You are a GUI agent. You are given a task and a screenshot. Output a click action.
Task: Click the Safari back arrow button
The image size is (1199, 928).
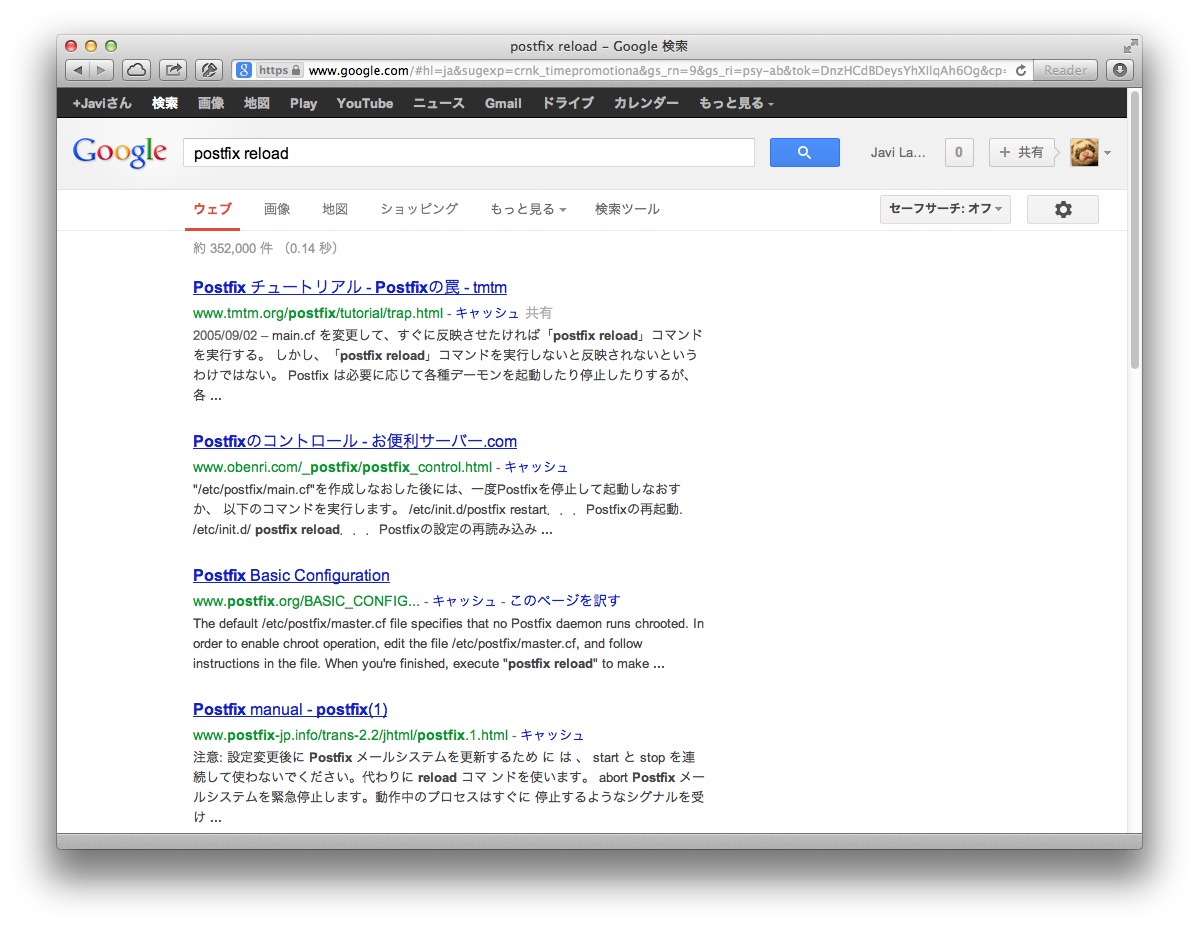click(x=78, y=70)
